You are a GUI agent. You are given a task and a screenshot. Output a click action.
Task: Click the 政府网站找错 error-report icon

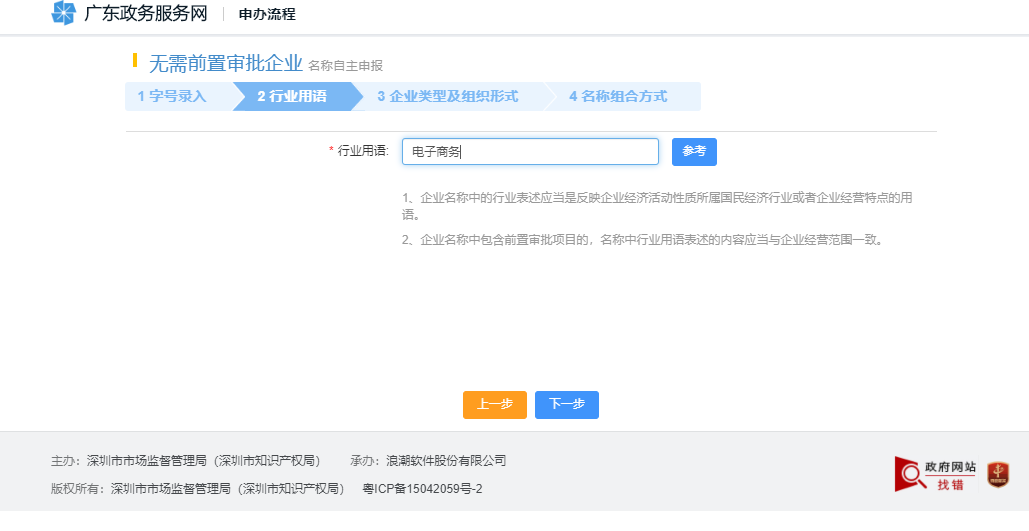point(934,474)
